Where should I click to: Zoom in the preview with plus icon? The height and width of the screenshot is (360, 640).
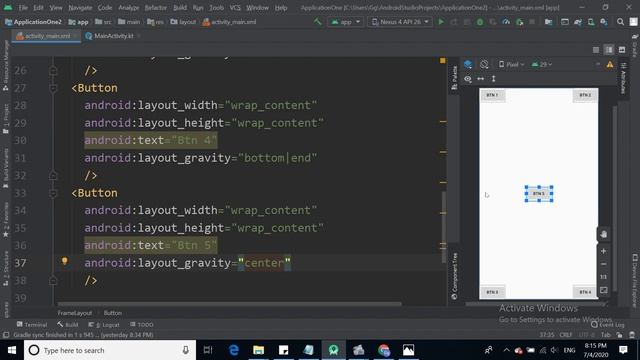point(604,251)
